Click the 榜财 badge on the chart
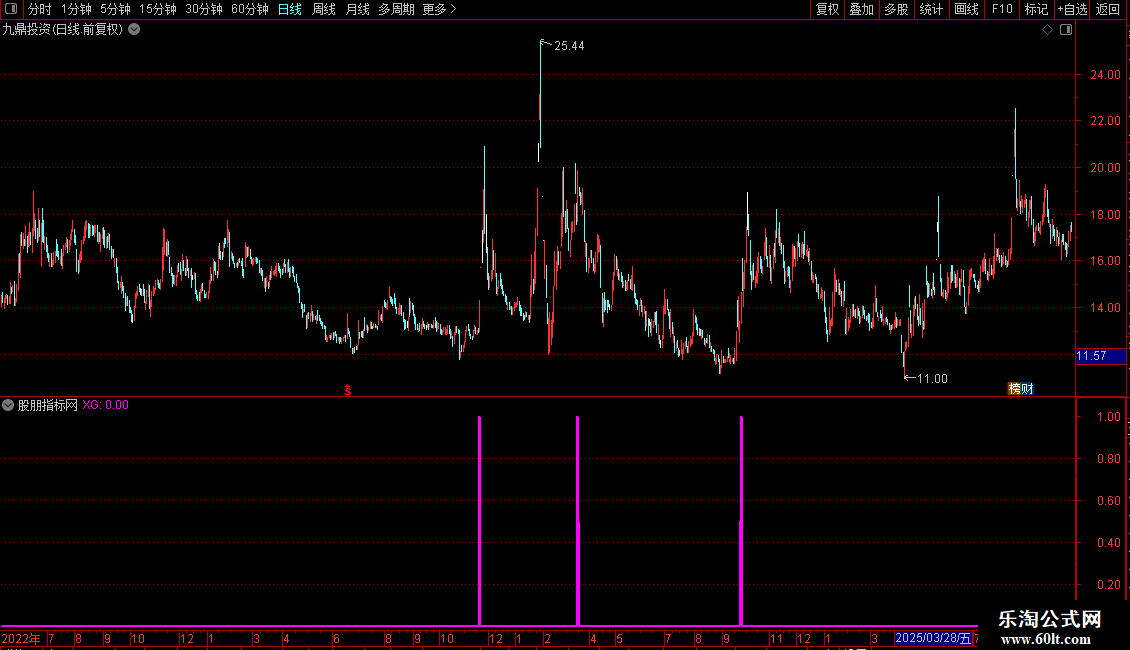The image size is (1130, 650). (1020, 388)
